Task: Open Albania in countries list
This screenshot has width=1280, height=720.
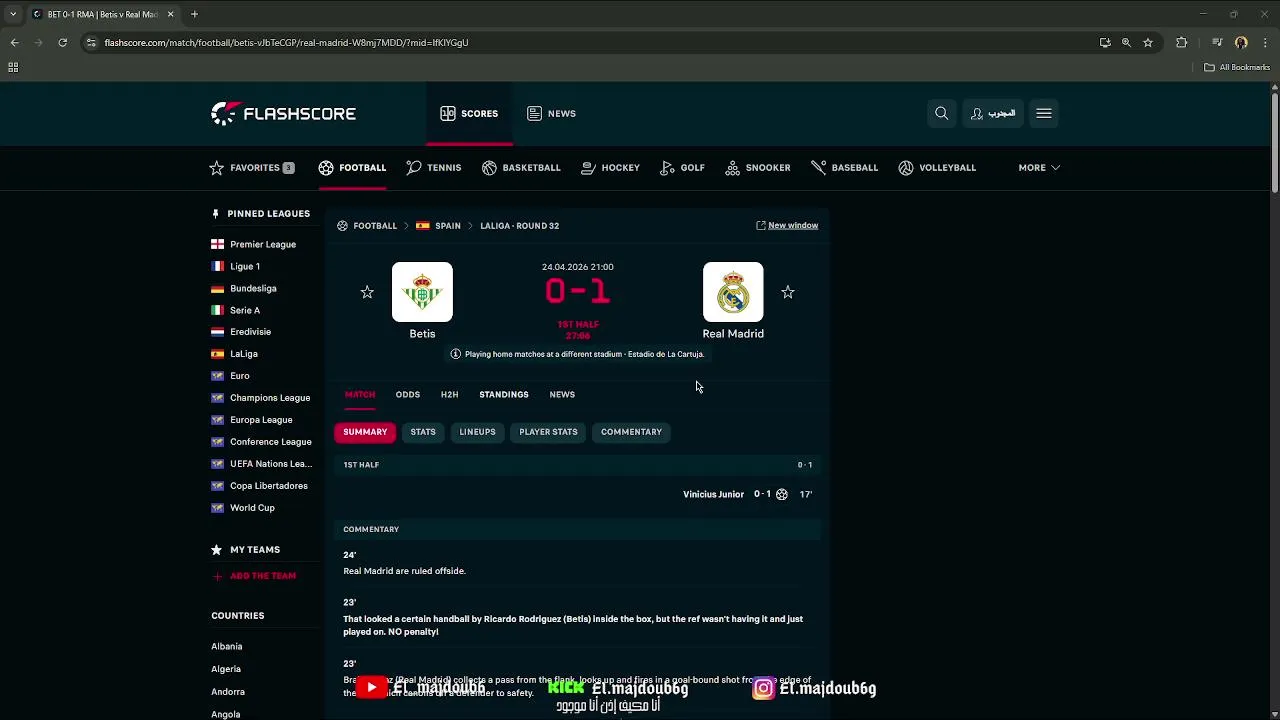Action: (227, 647)
